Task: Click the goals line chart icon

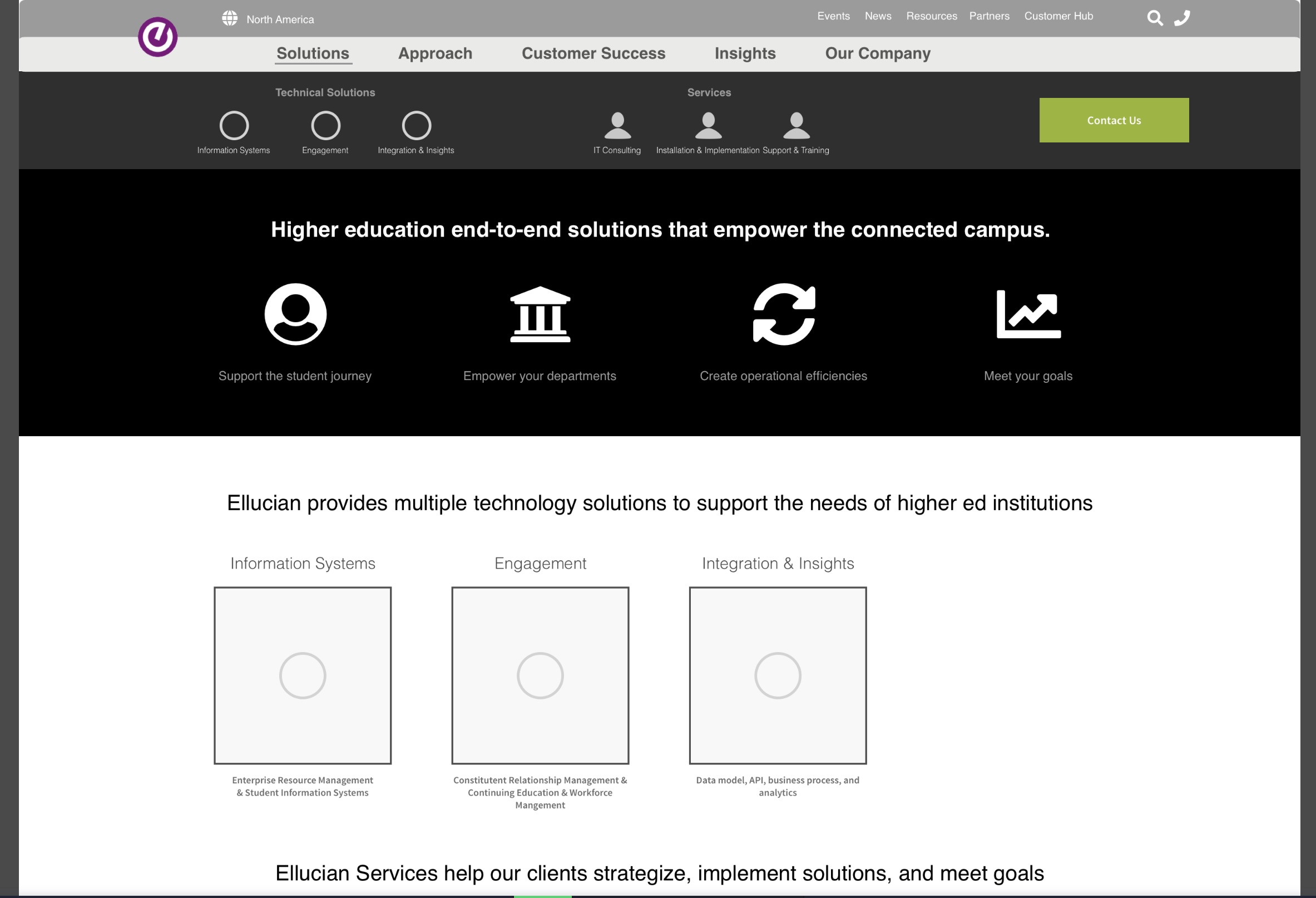Action: pos(1028,314)
